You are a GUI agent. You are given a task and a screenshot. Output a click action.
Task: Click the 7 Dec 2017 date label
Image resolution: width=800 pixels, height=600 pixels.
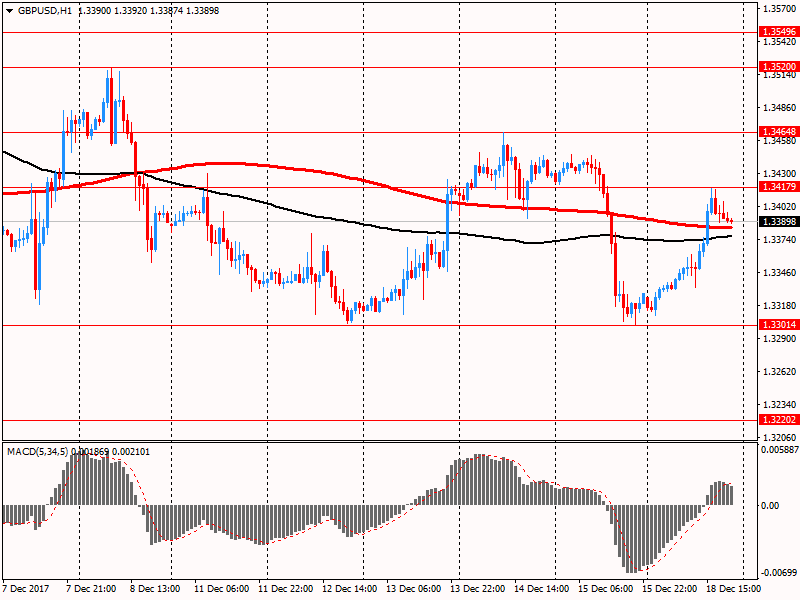[26, 588]
